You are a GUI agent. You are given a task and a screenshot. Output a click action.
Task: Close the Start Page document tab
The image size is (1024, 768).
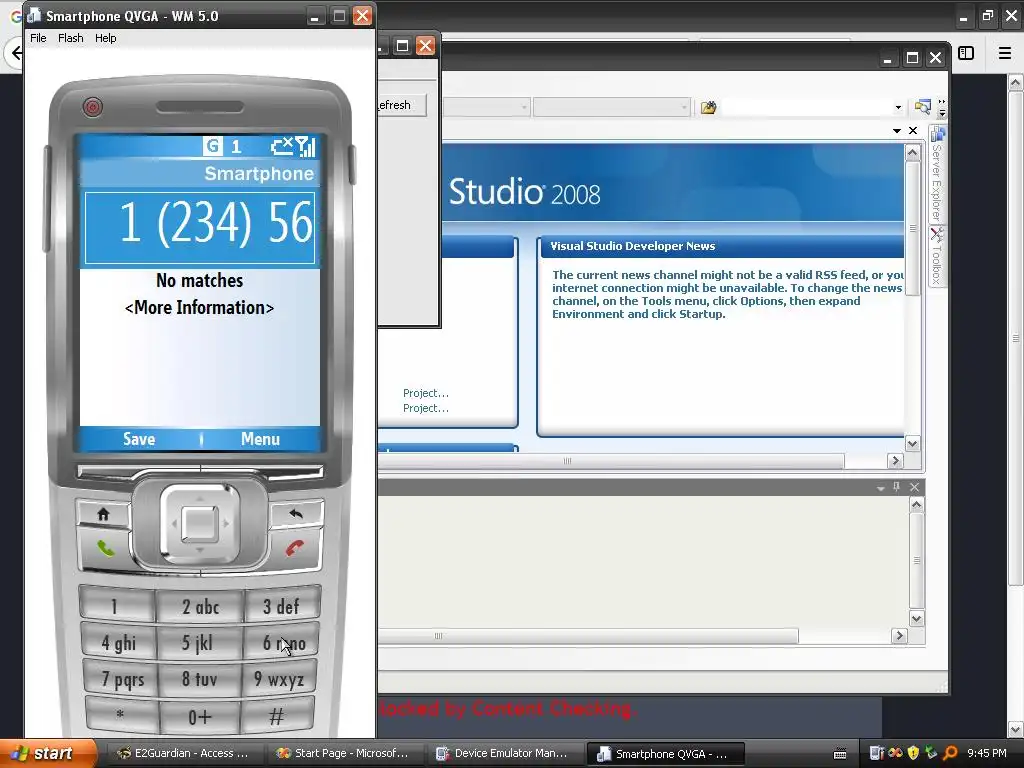click(x=913, y=131)
